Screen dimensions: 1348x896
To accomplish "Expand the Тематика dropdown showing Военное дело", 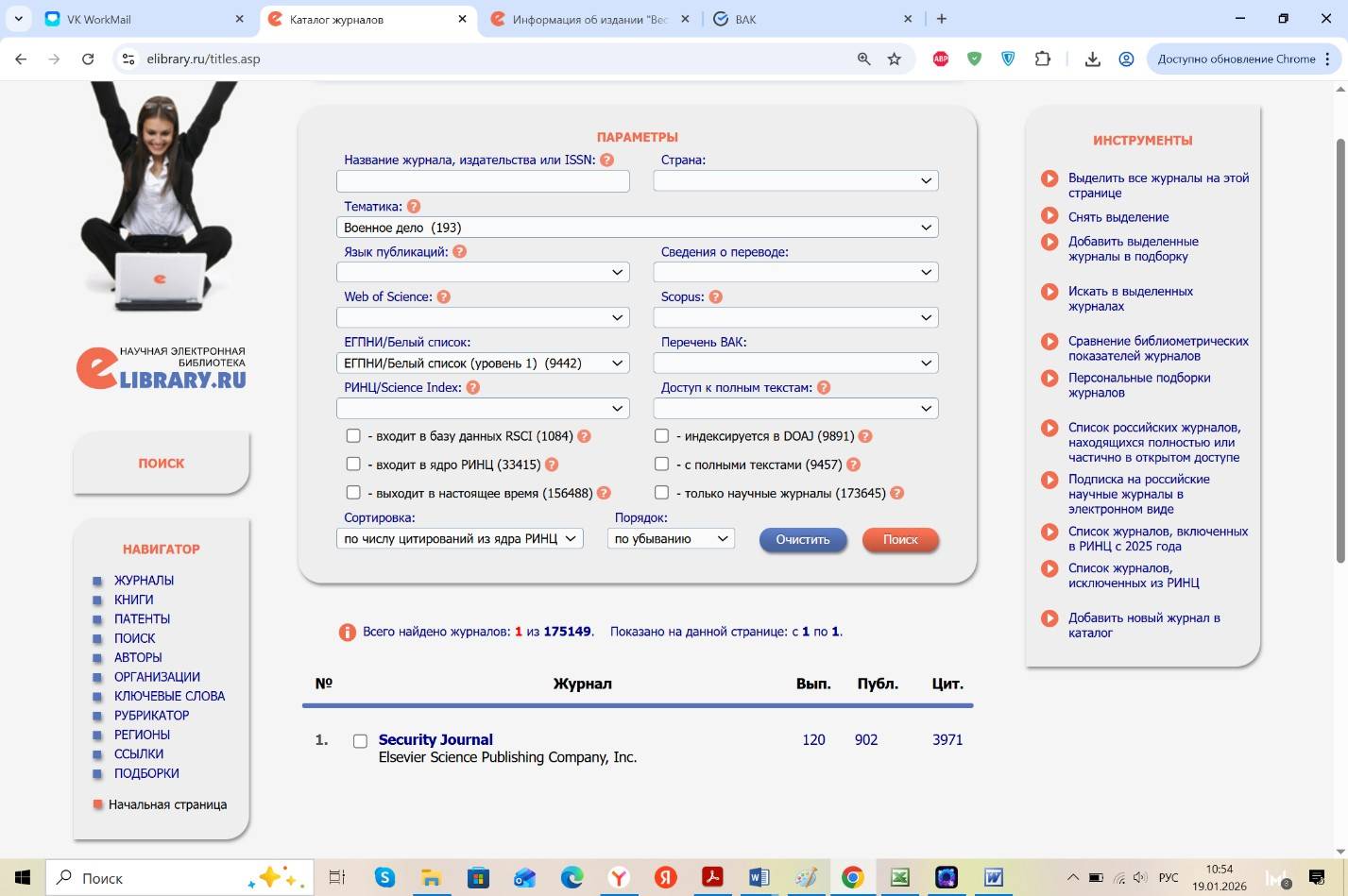I will click(x=637, y=228).
